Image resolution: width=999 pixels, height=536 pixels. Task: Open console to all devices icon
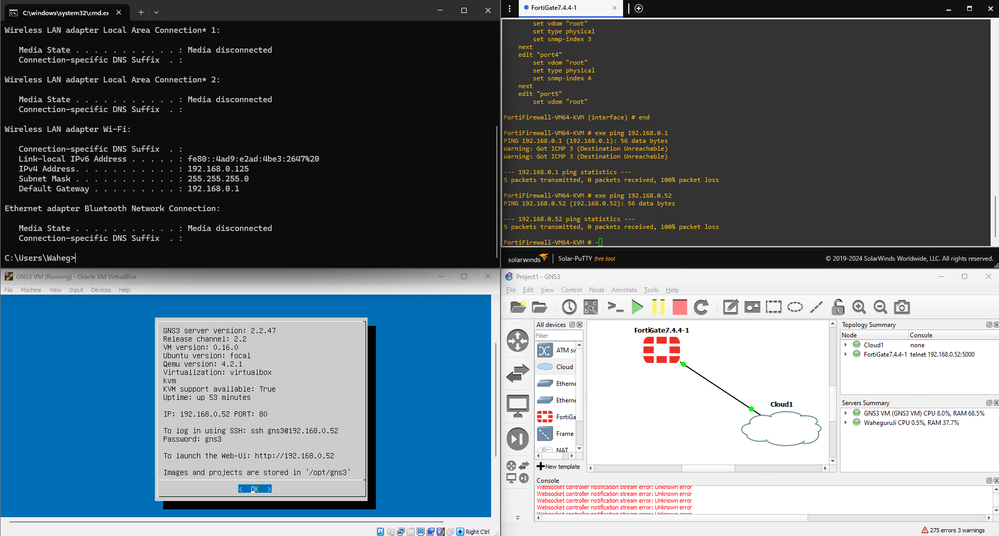click(x=615, y=307)
